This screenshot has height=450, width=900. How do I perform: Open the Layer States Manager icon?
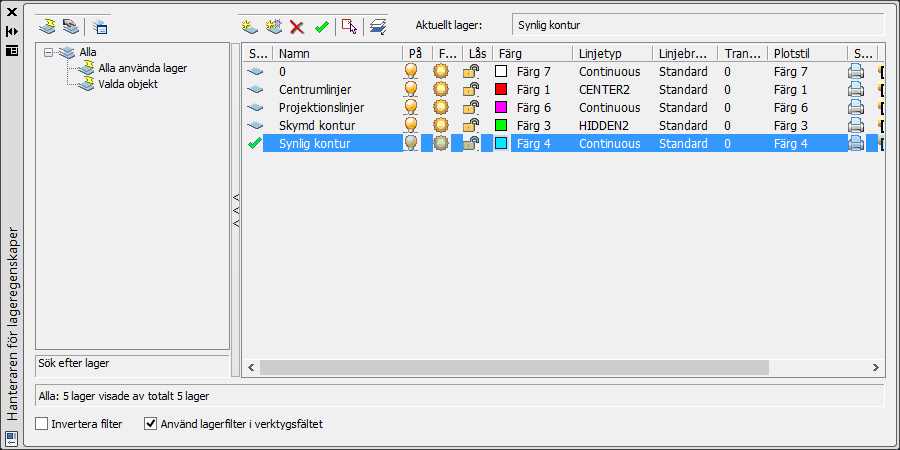click(100, 26)
